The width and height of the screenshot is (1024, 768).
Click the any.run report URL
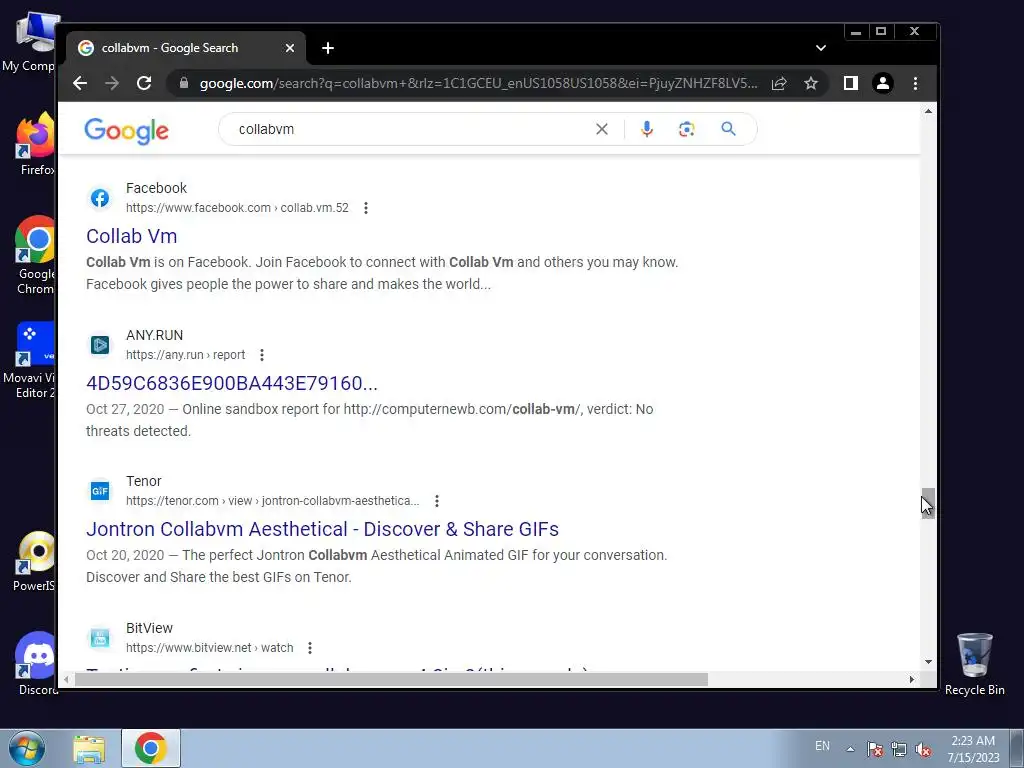(185, 355)
